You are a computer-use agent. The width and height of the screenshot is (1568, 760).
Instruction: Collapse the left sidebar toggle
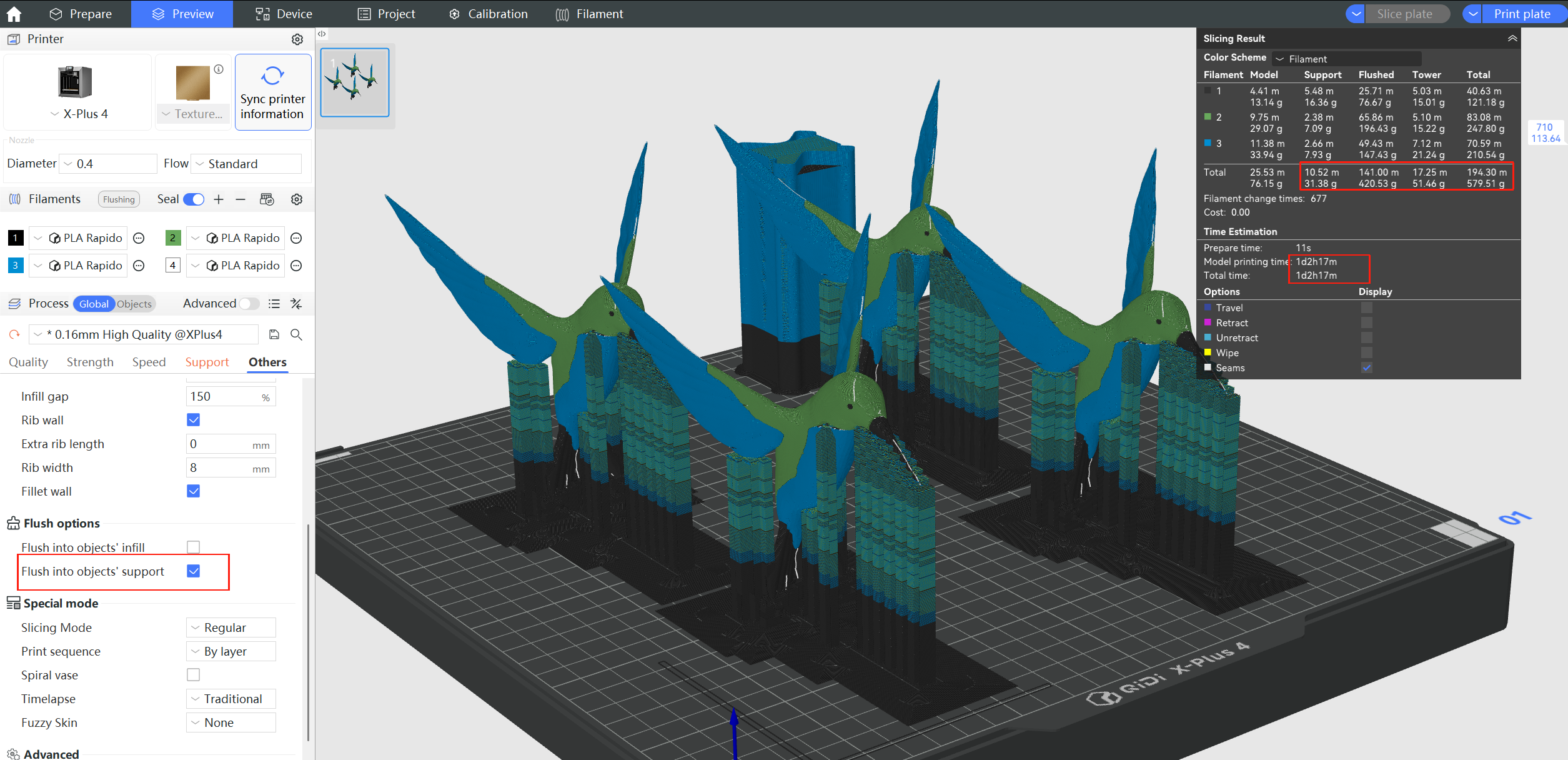pyautogui.click(x=322, y=34)
